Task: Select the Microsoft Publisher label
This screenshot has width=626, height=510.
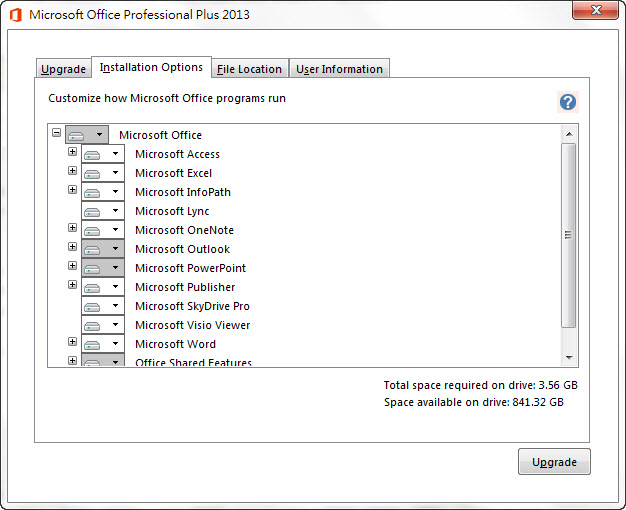Action: point(185,287)
